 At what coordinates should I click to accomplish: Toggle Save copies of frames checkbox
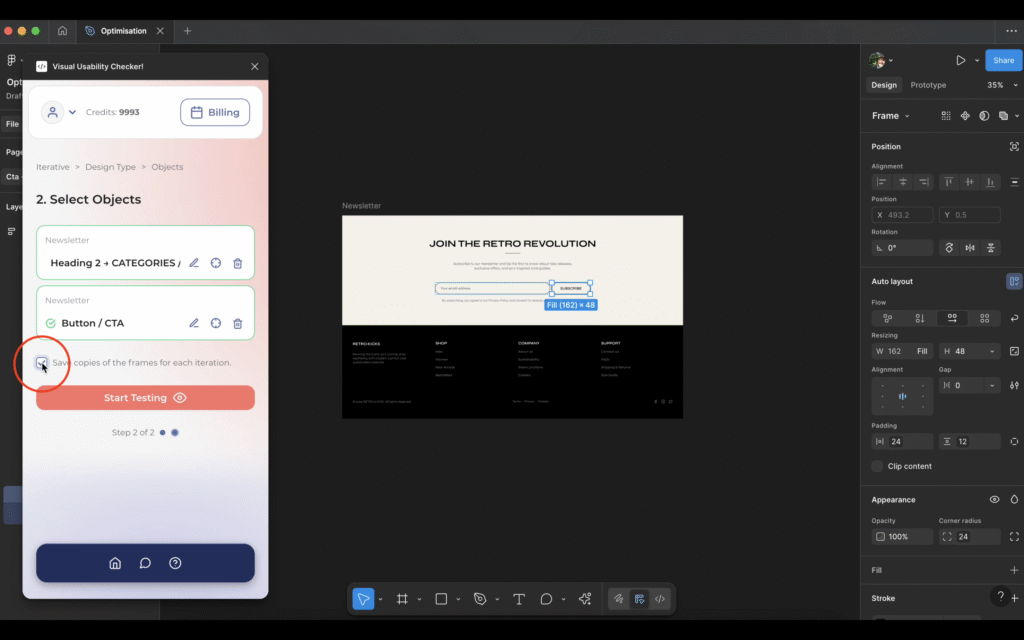(x=41, y=362)
